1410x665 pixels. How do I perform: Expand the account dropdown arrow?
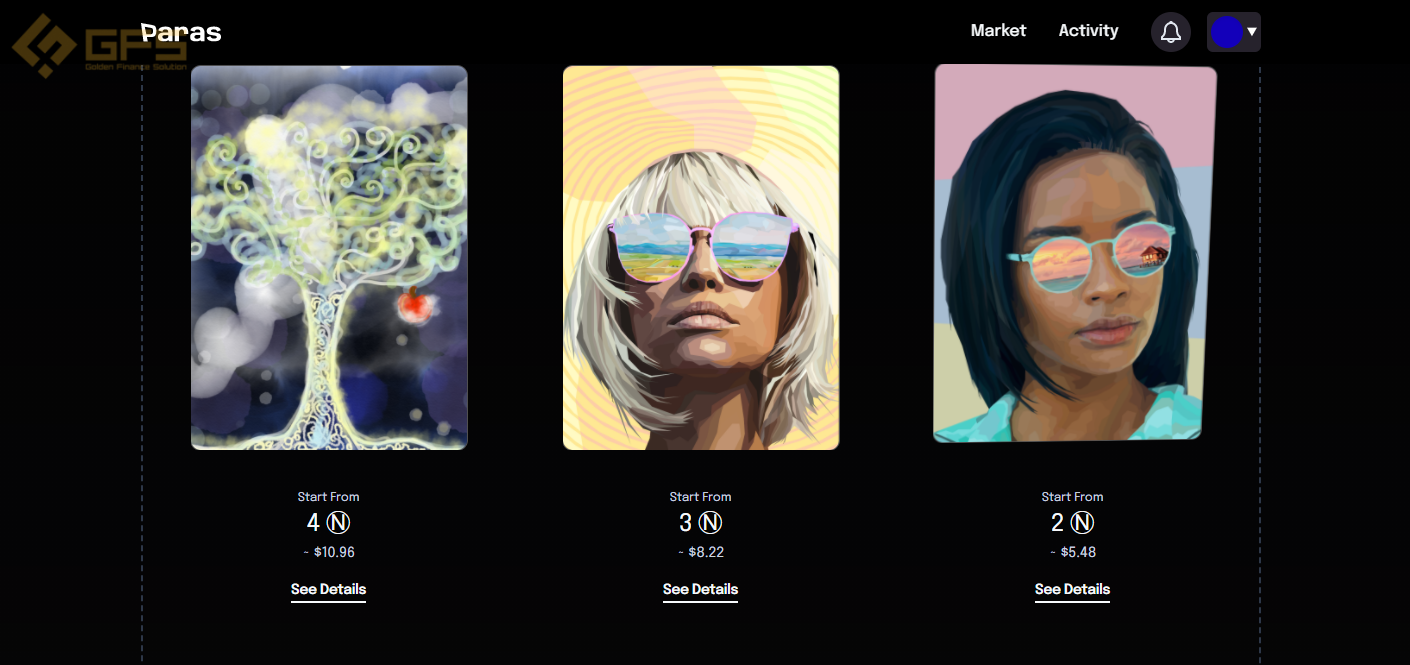tap(1252, 32)
